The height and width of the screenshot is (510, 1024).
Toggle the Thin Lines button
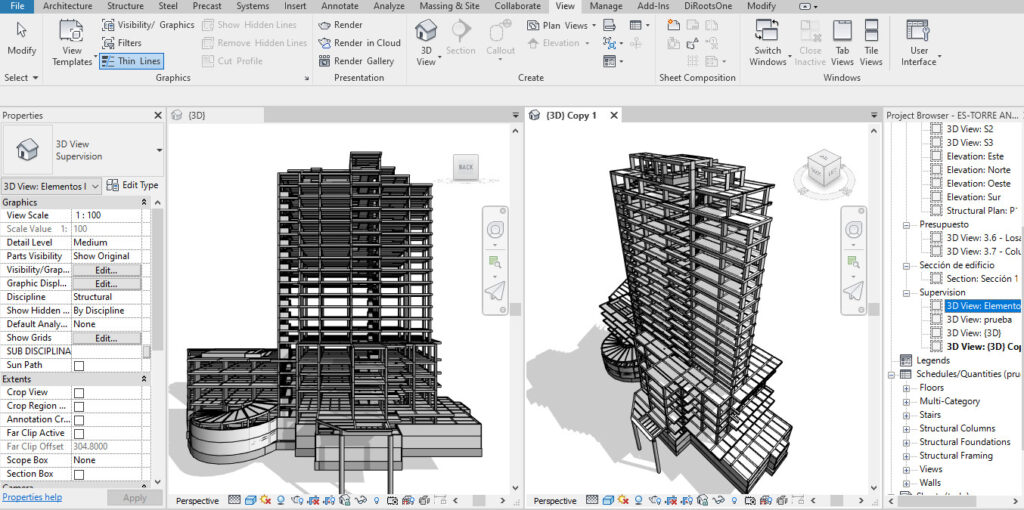[x=131, y=61]
